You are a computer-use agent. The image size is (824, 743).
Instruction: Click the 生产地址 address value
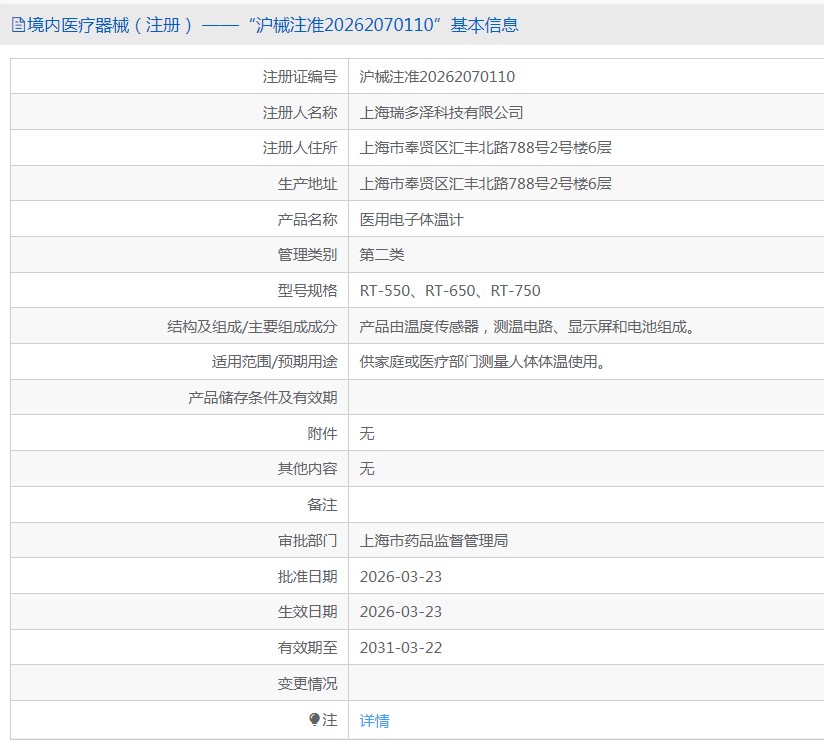(x=485, y=184)
